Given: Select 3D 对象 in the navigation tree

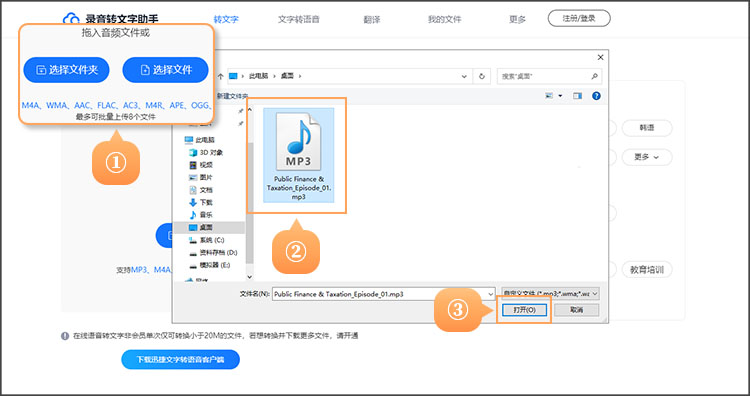Looking at the screenshot, I should click(x=206, y=153).
